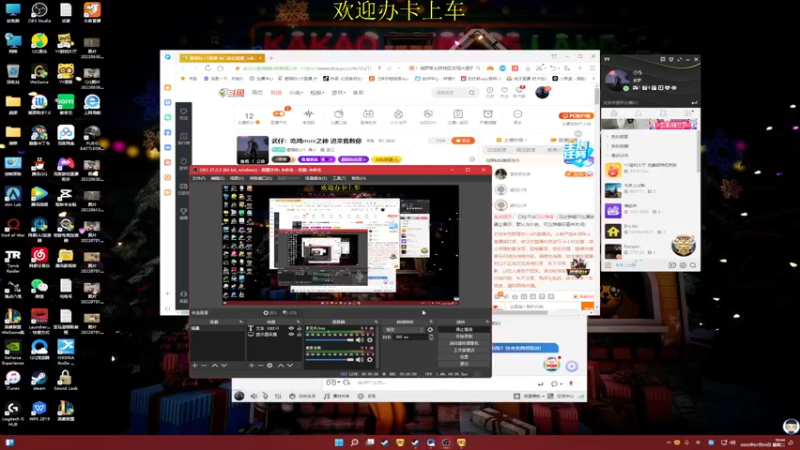Screen dimensions: 800x450
Task: Open the Edit menu in OBS
Action: (x=218, y=178)
